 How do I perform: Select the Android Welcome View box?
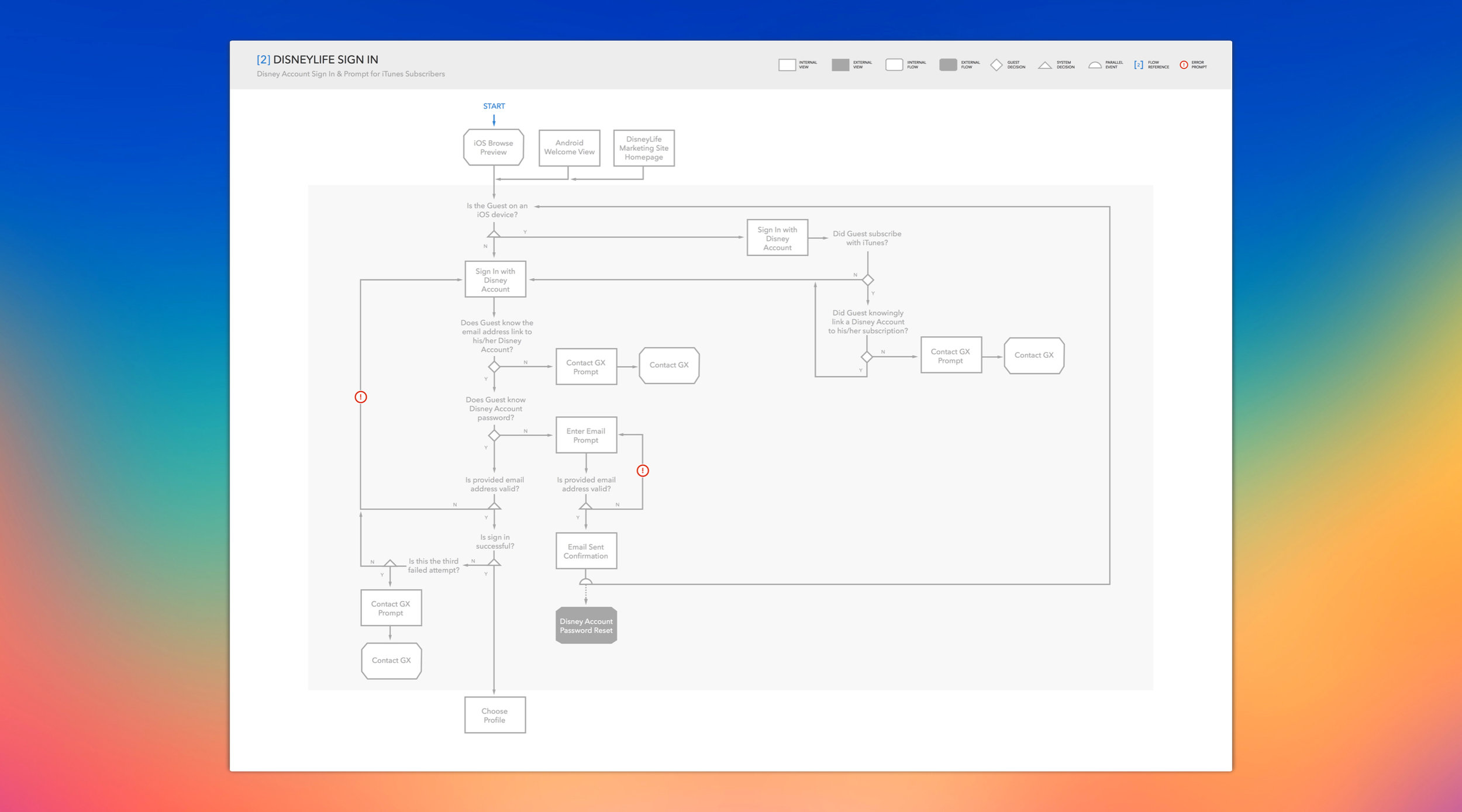[x=570, y=148]
